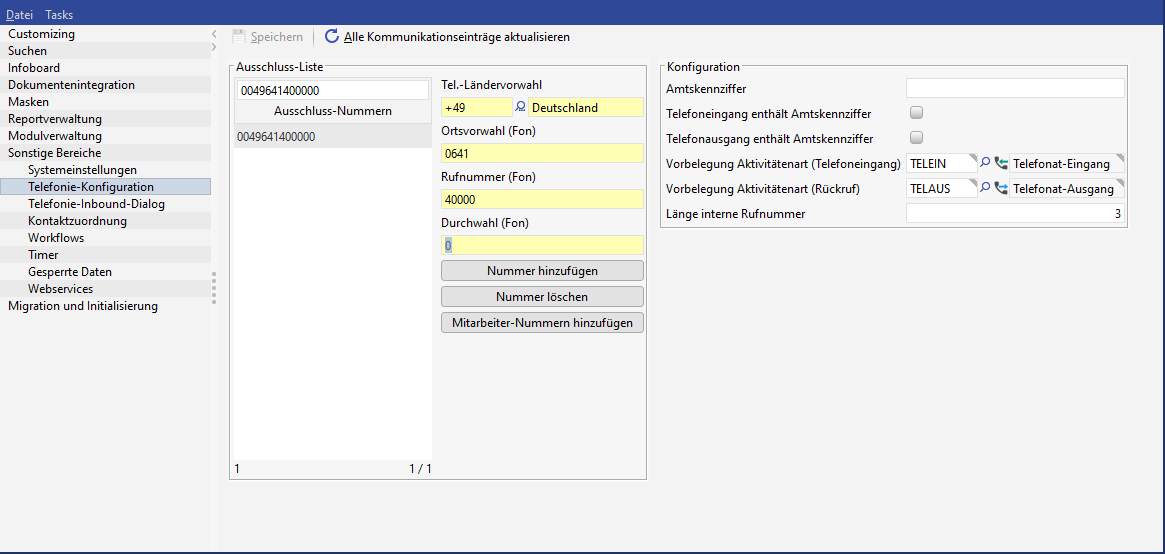This screenshot has width=1165, height=554.
Task: Collapse the Sonstige Bereiche section
Action: (x=54, y=153)
